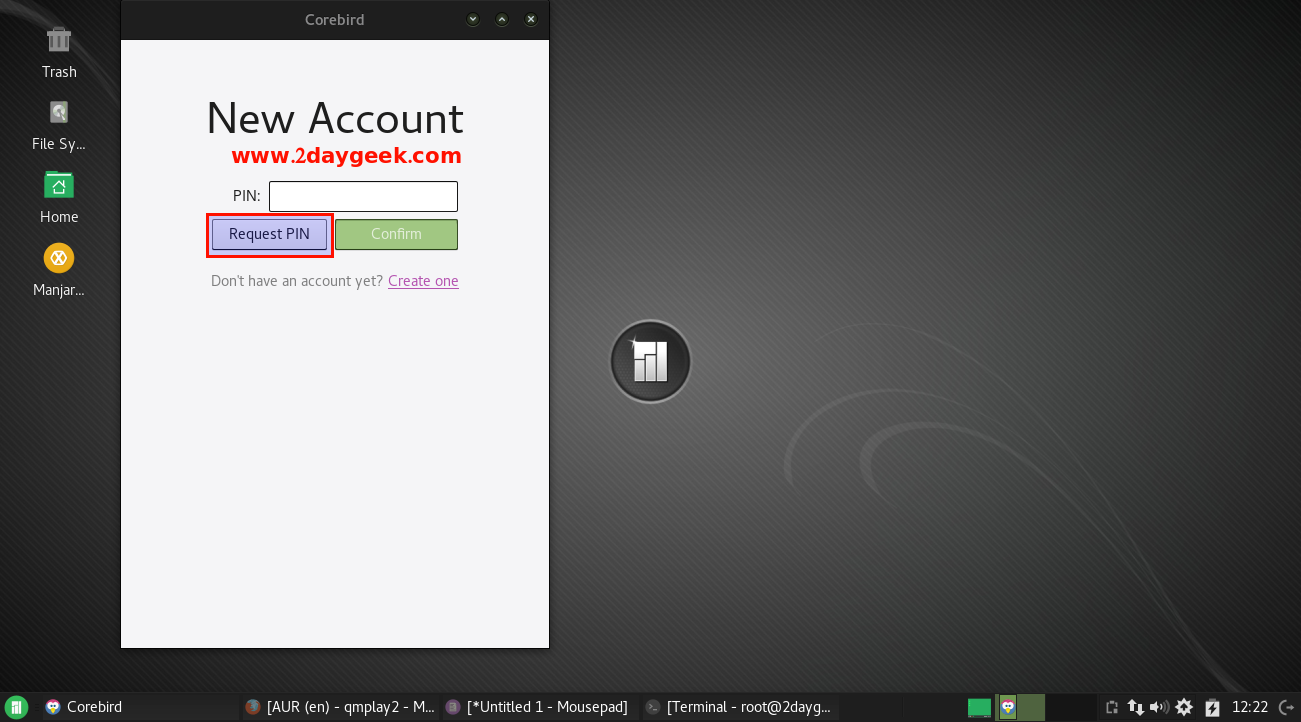This screenshot has height=722, width=1301.
Task: Open the Create one account link
Action: coord(423,281)
